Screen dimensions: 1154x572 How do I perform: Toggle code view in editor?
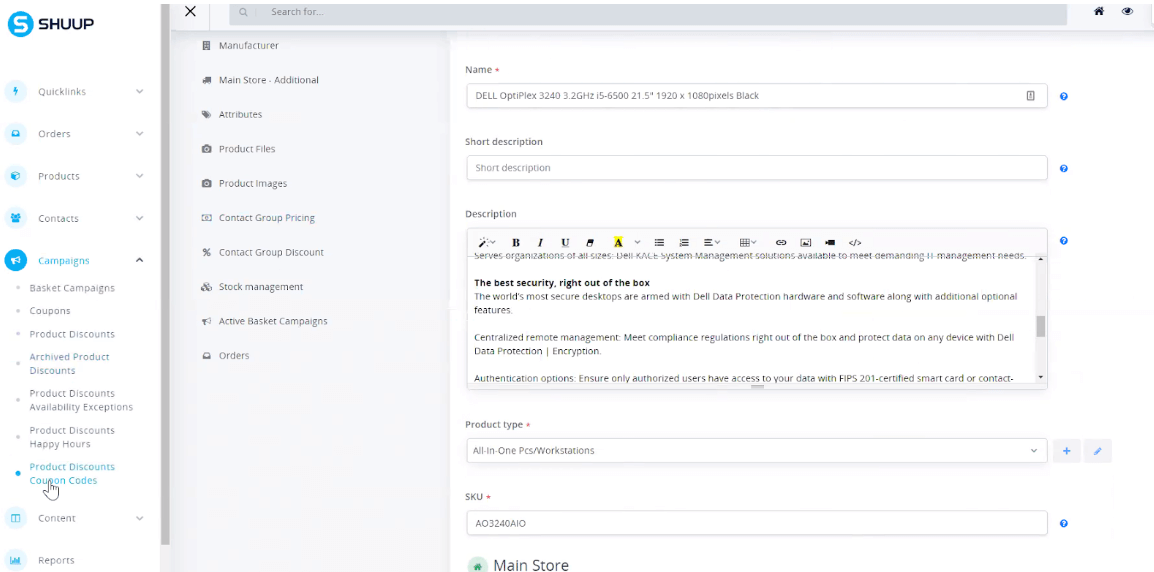(x=854, y=242)
